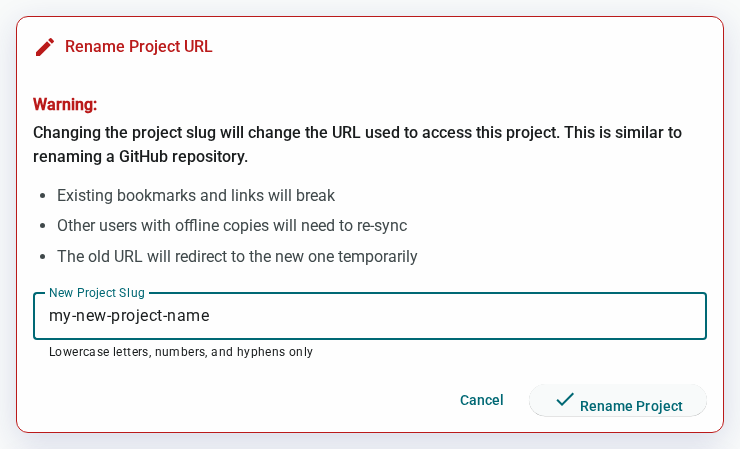Click the 'Rename Project URL' dialog title
The image size is (740, 449).
(x=139, y=47)
